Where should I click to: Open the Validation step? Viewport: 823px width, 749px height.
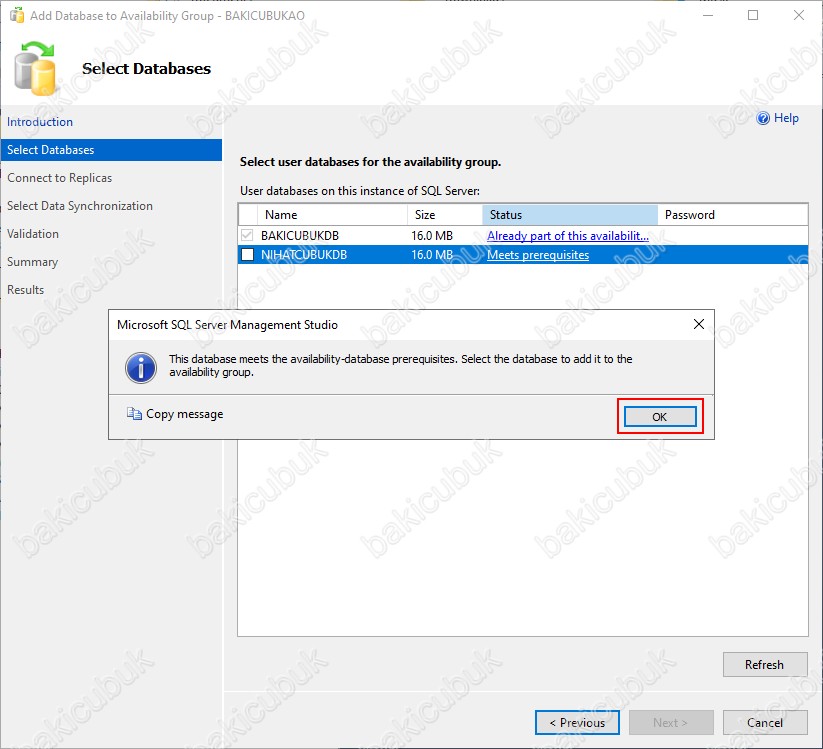pyautogui.click(x=33, y=234)
